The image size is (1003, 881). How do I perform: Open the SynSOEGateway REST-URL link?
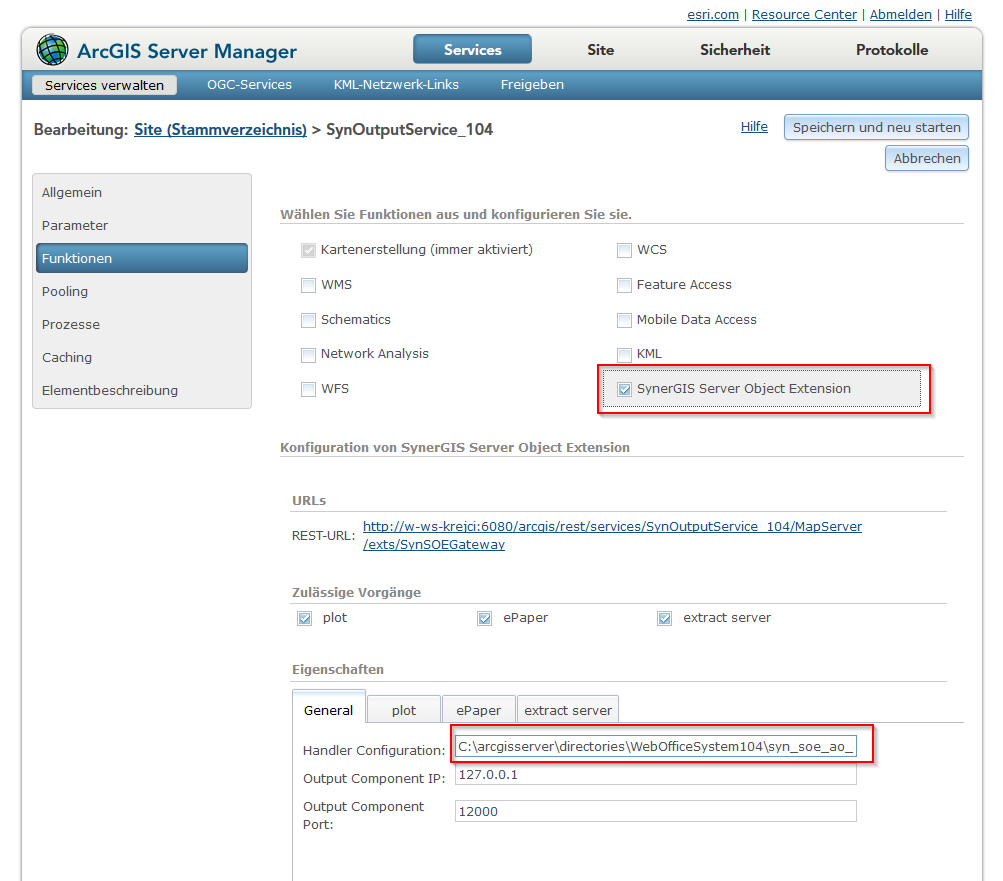coord(433,544)
